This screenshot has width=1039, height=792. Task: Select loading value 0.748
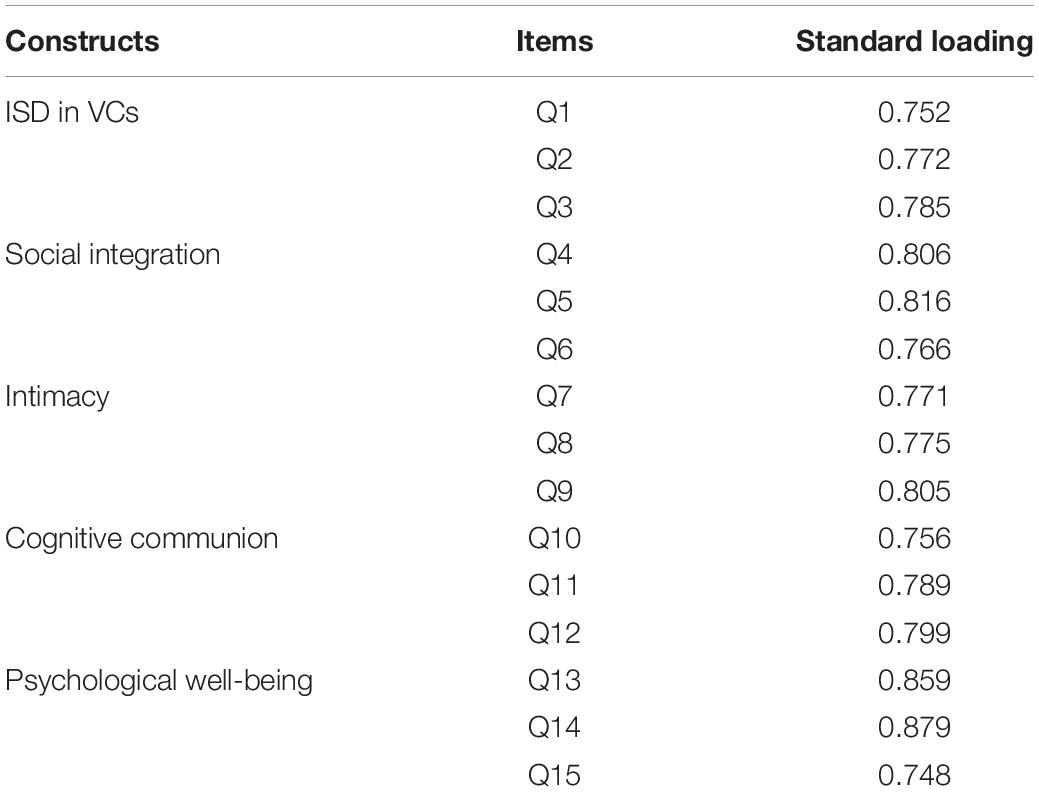(914, 775)
